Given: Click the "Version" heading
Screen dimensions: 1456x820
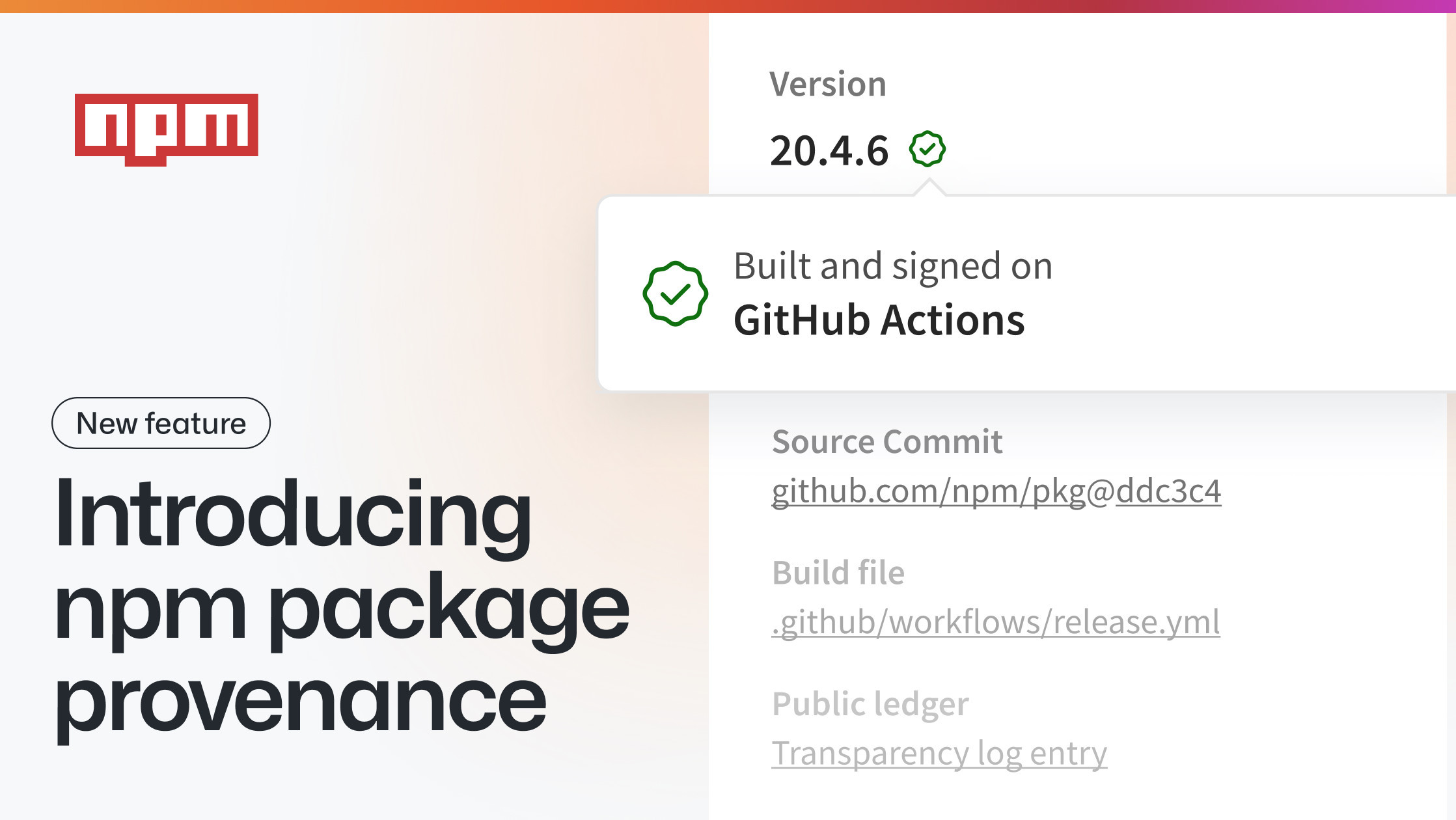Looking at the screenshot, I should [x=827, y=85].
